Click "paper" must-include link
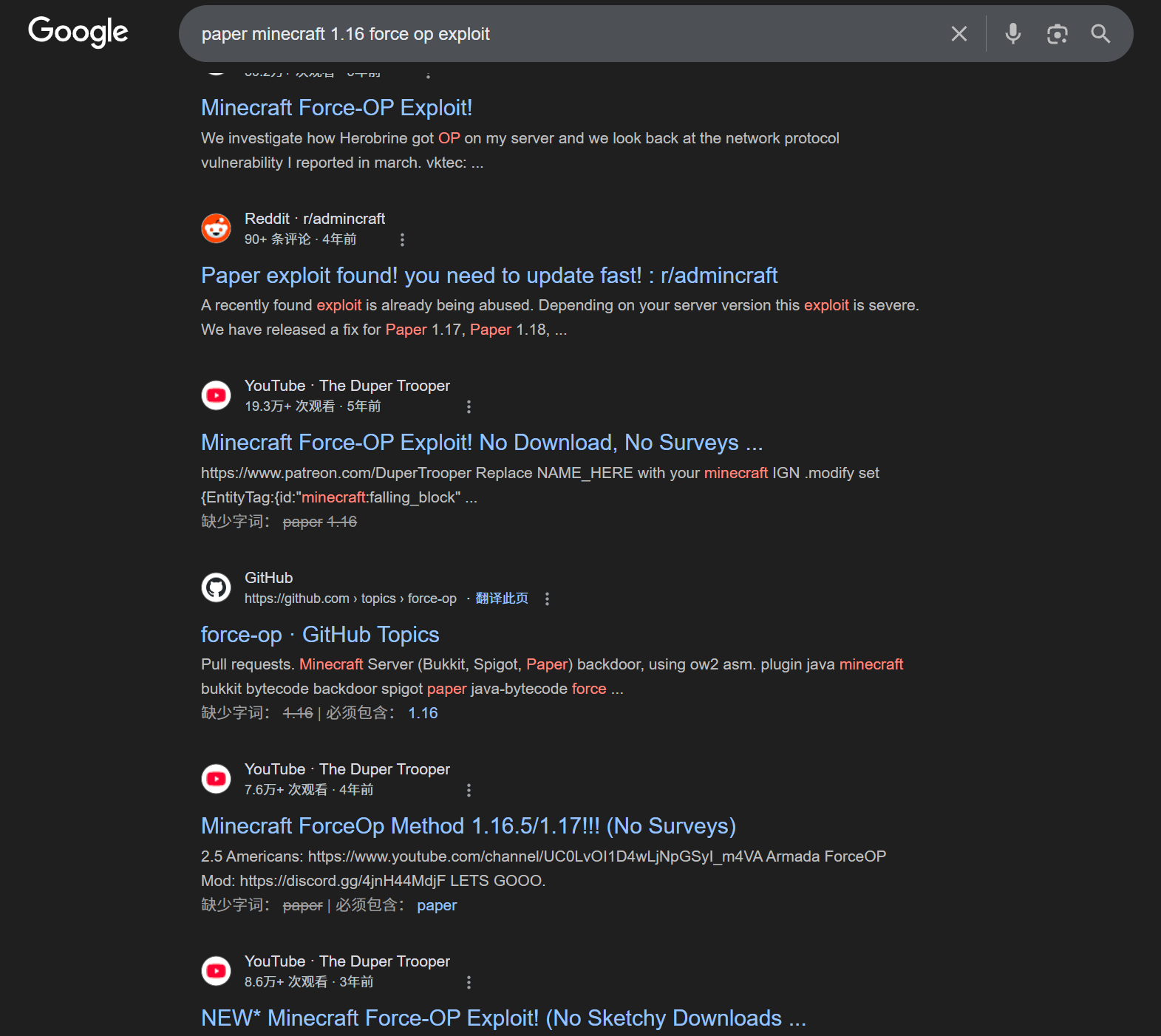1161x1036 pixels. point(437,905)
